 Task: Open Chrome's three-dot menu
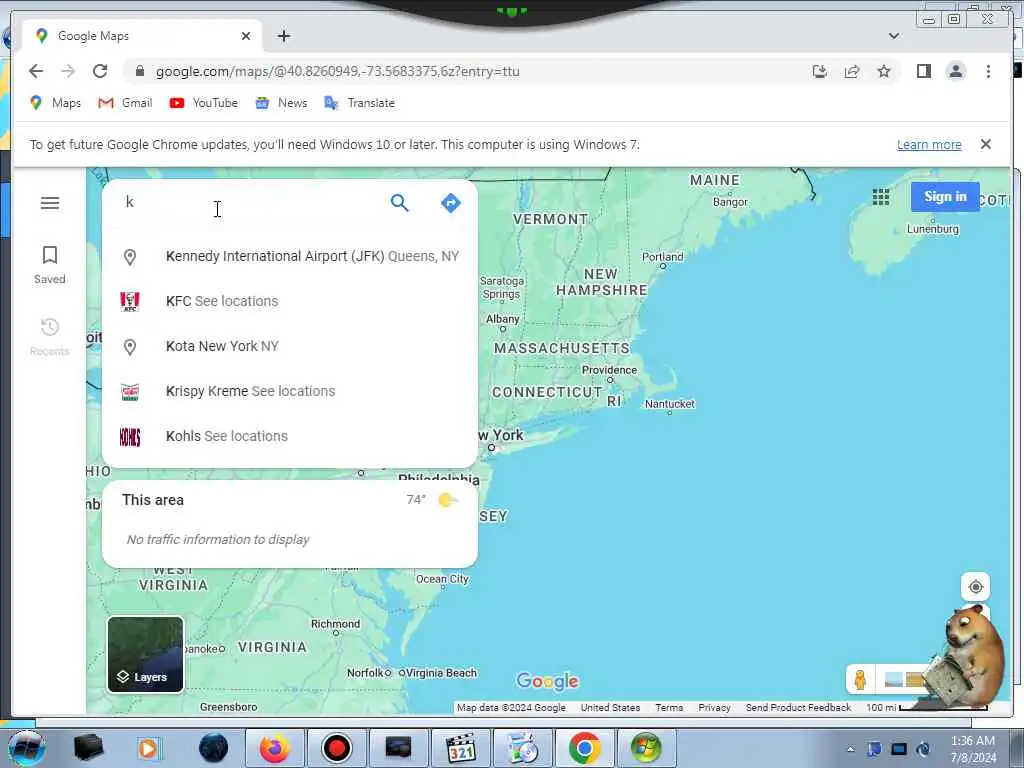(988, 71)
